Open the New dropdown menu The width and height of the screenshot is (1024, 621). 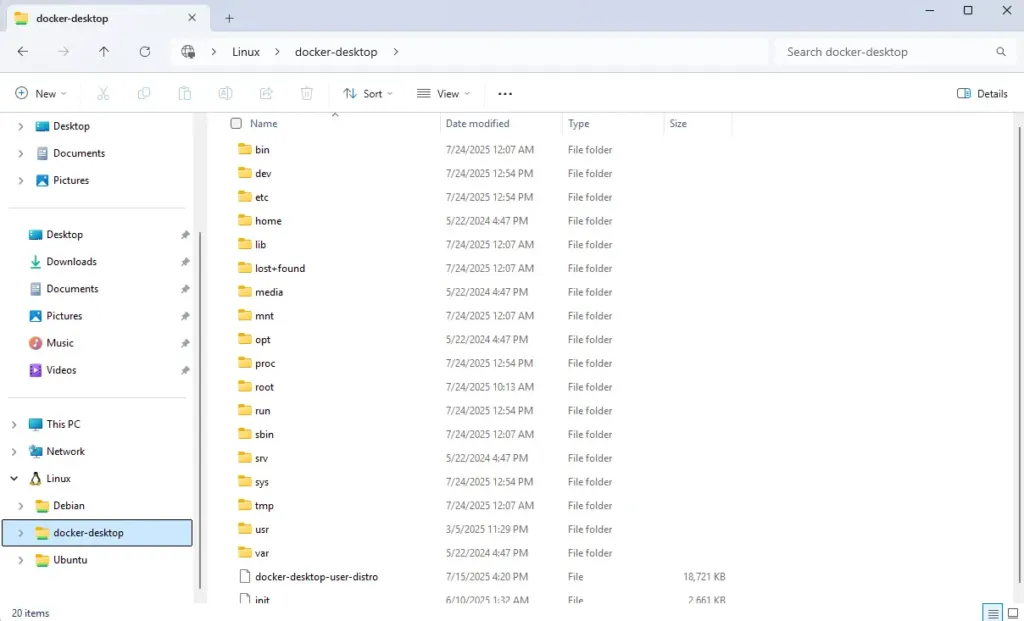41,93
